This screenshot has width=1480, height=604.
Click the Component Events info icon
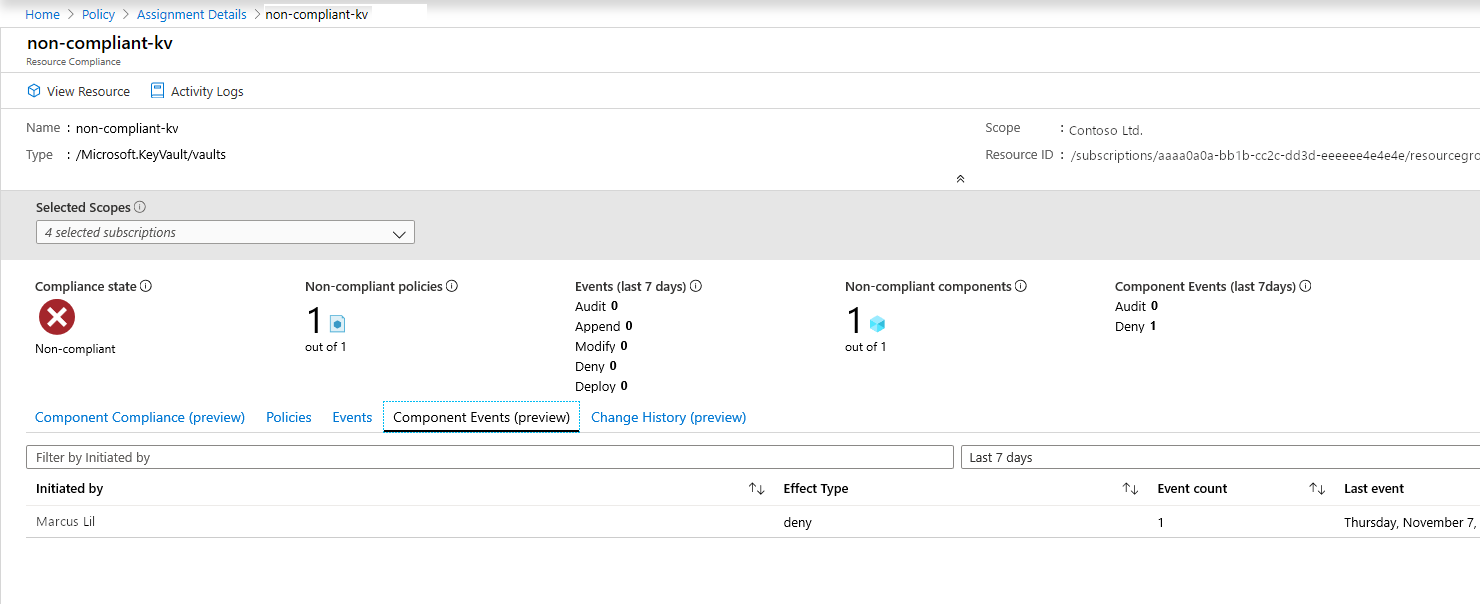pos(1305,286)
